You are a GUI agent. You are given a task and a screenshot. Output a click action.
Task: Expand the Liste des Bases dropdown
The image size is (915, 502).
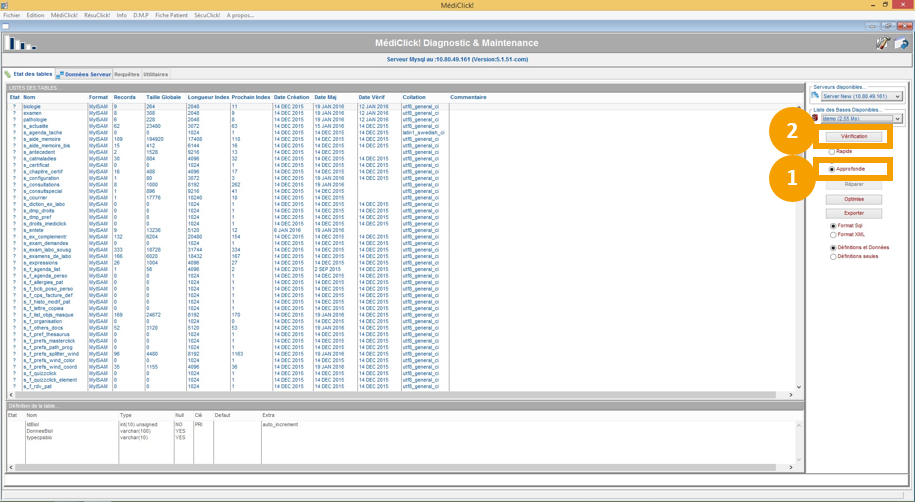click(898, 118)
